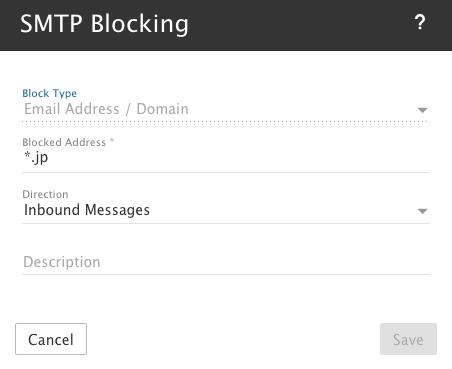Viewport: 452px width, 369px height.
Task: Cancel the SMTP Blocking dialog
Action: click(51, 339)
